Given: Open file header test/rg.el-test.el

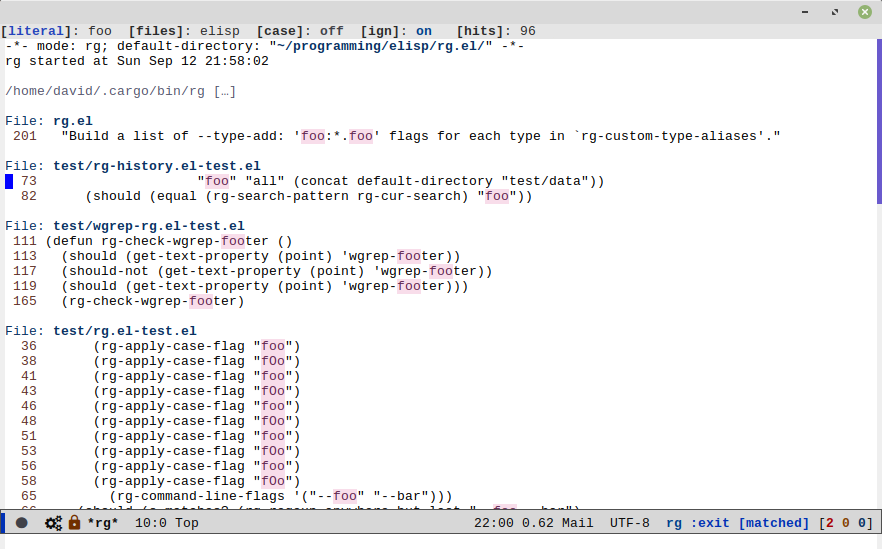Looking at the screenshot, I should (125, 331).
